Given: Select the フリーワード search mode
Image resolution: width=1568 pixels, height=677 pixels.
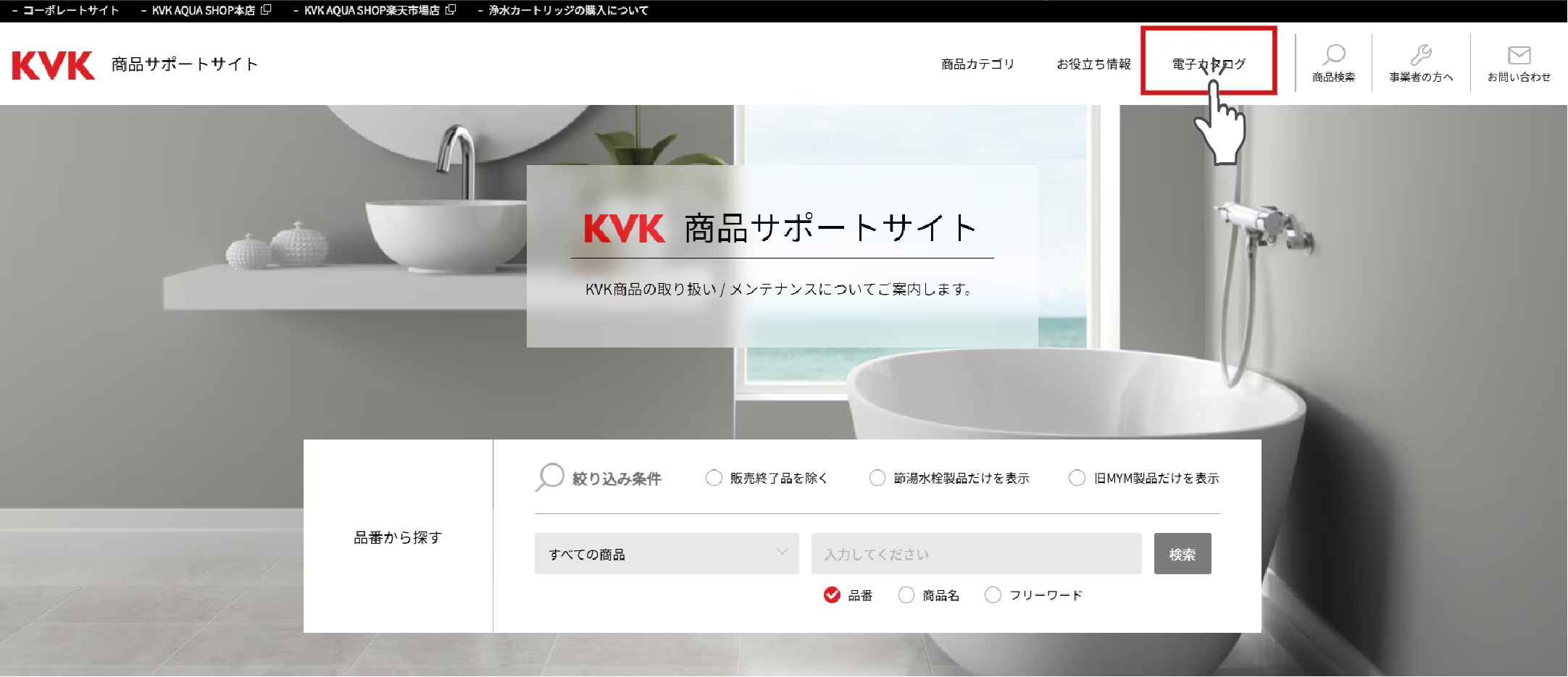Looking at the screenshot, I should coord(993,595).
